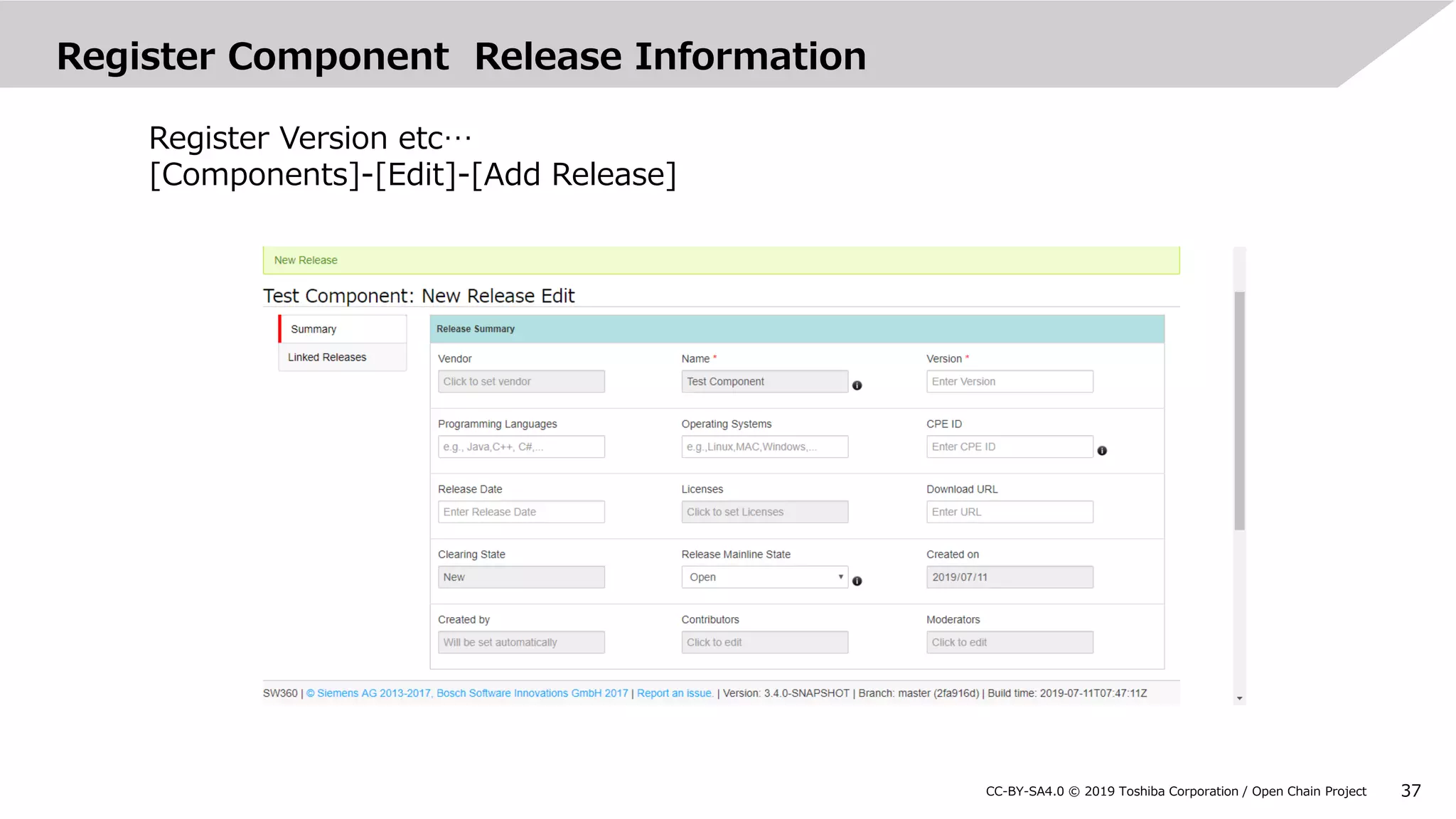This screenshot has width=1456, height=819.
Task: Click the Download URL input field
Action: coord(1010,512)
